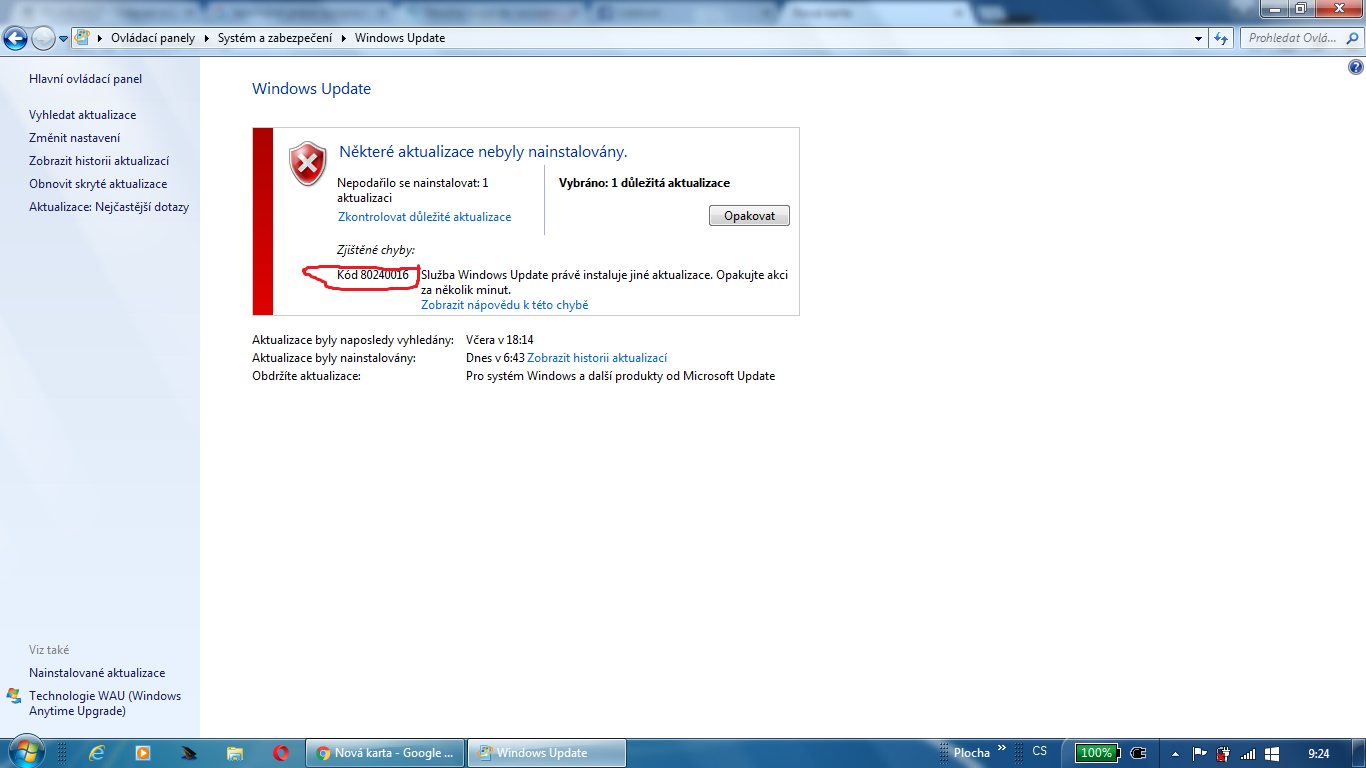The height and width of the screenshot is (768, 1366).
Task: Restore down the Windows Update window
Action: tap(1301, 9)
